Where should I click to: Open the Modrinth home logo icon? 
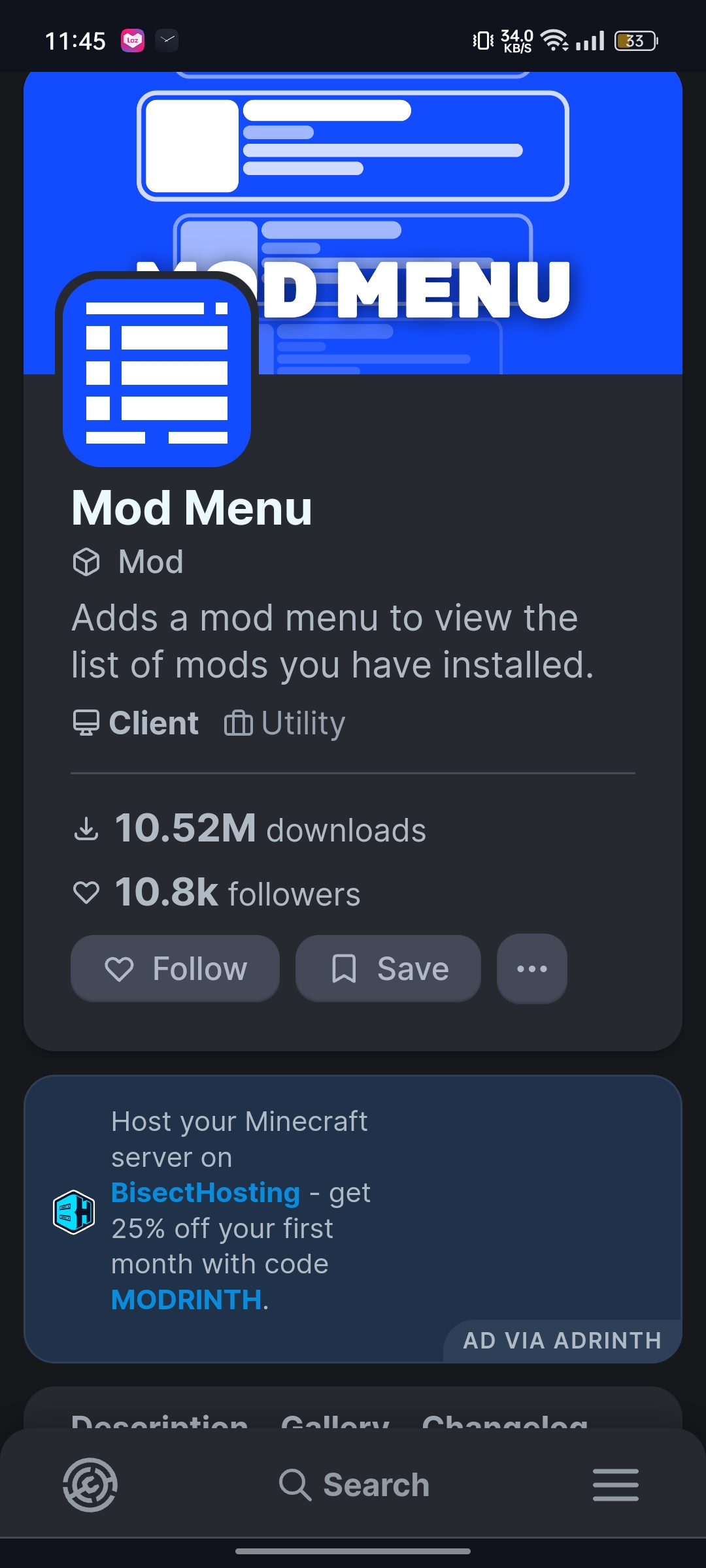point(90,1484)
